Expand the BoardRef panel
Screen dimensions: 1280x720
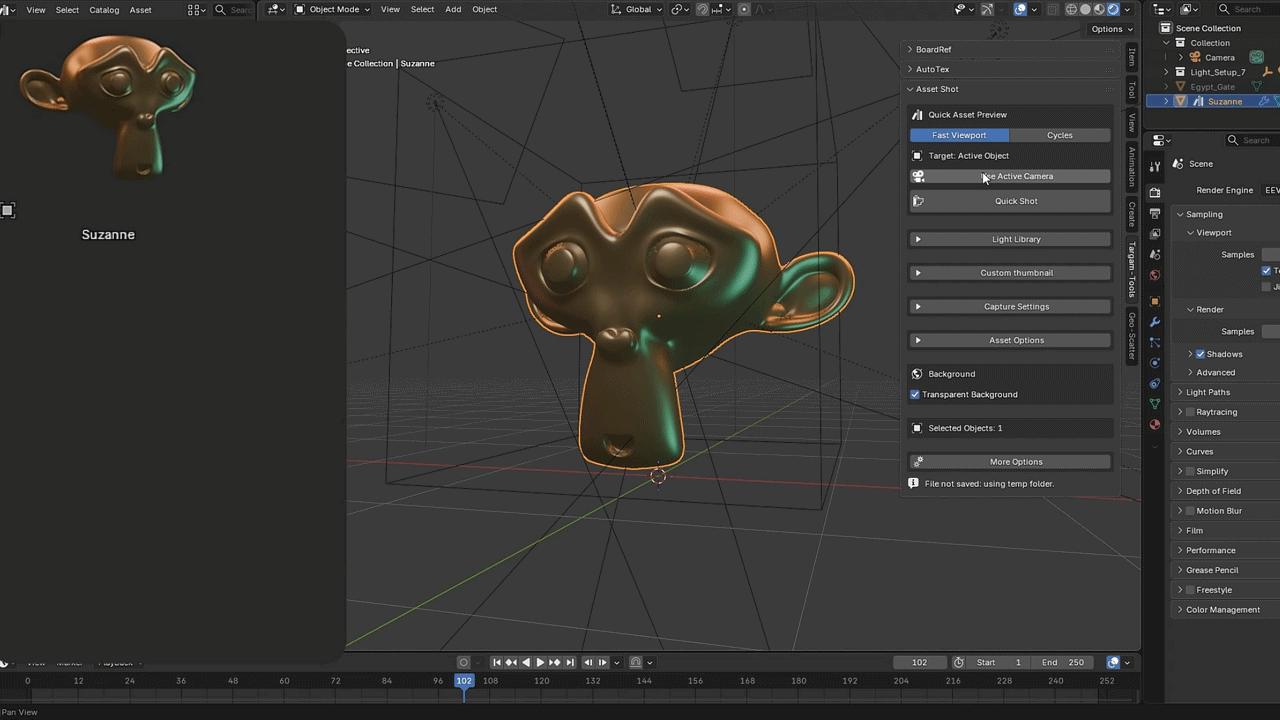pyautogui.click(x=1010, y=49)
